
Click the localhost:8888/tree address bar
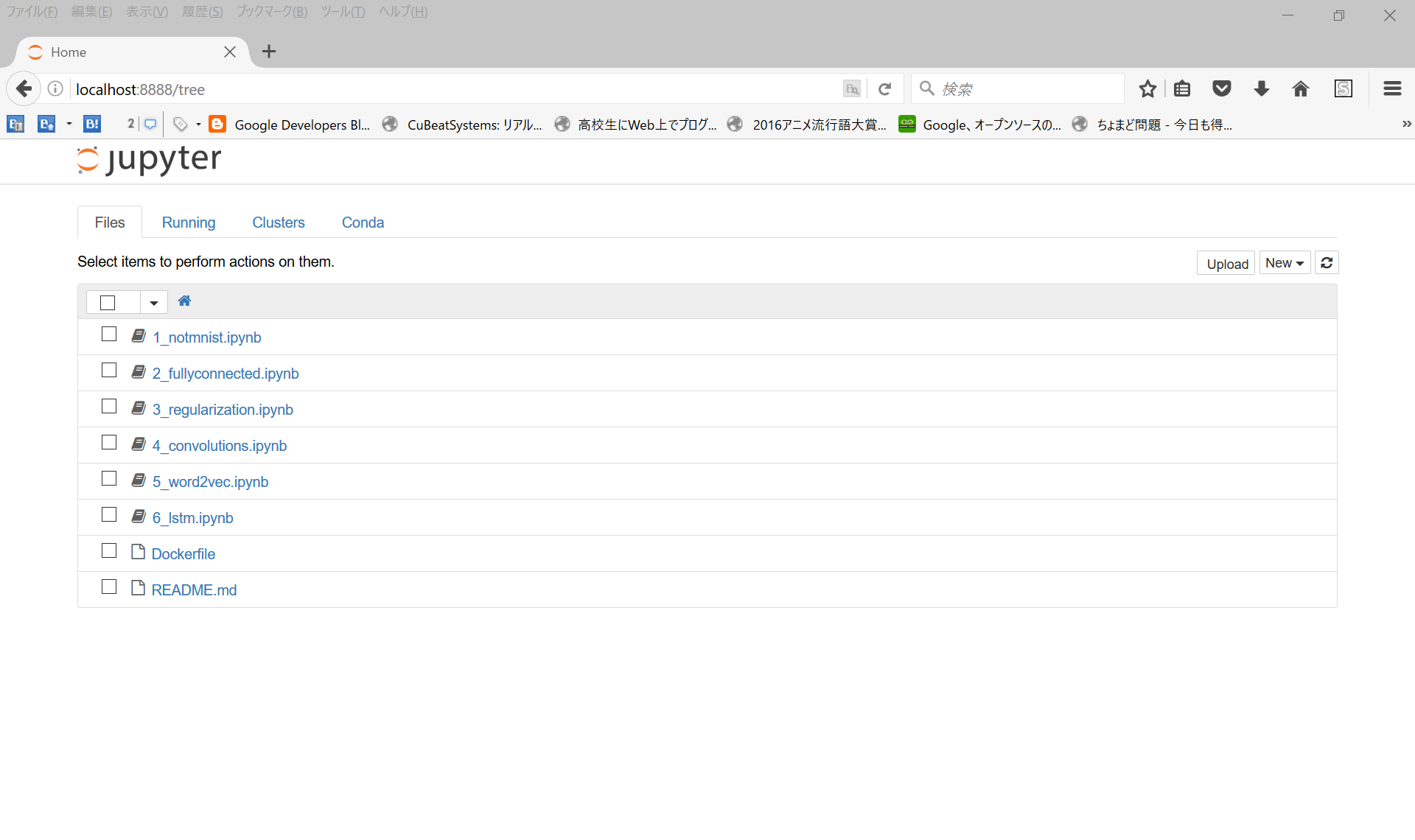pyautogui.click(x=453, y=89)
